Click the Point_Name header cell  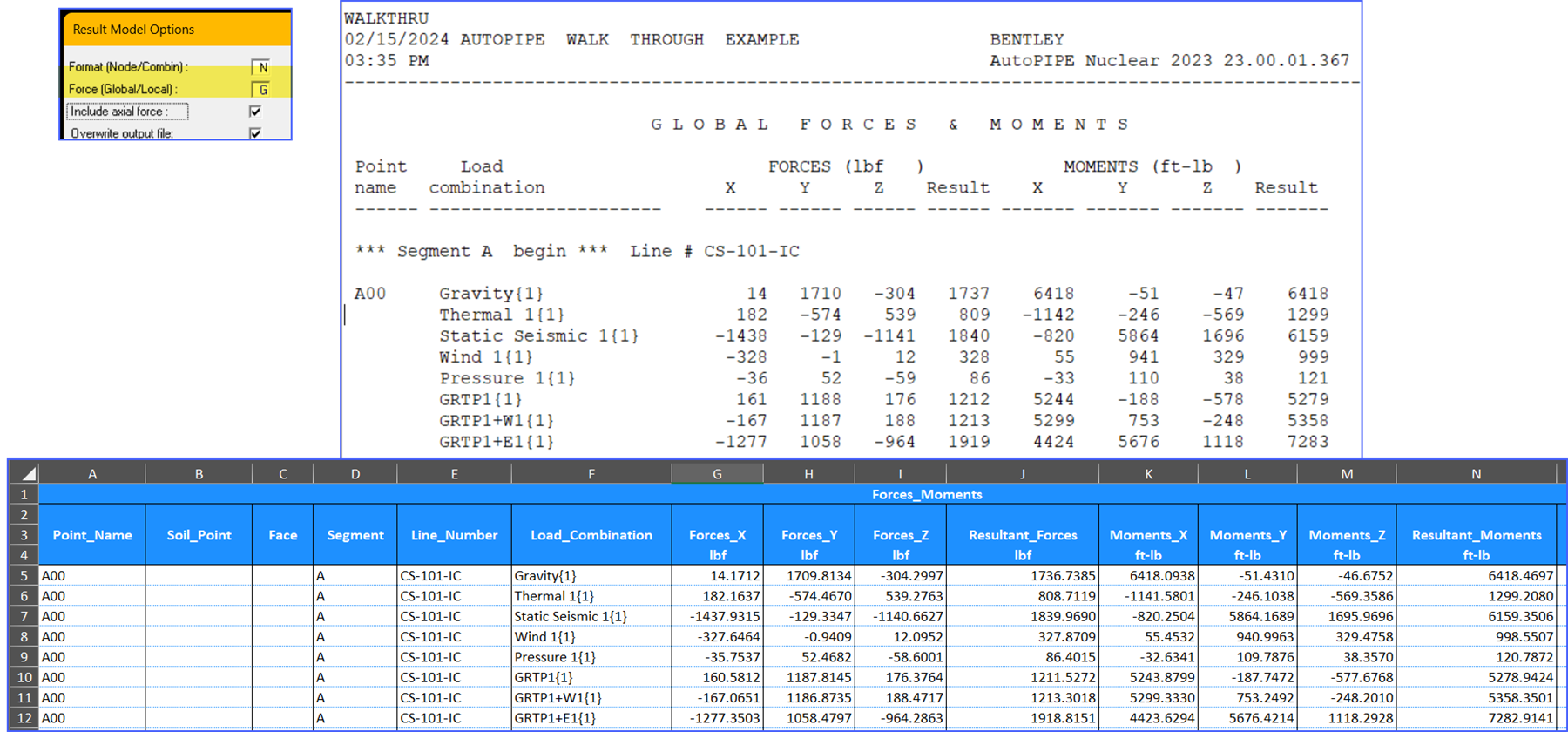92,535
